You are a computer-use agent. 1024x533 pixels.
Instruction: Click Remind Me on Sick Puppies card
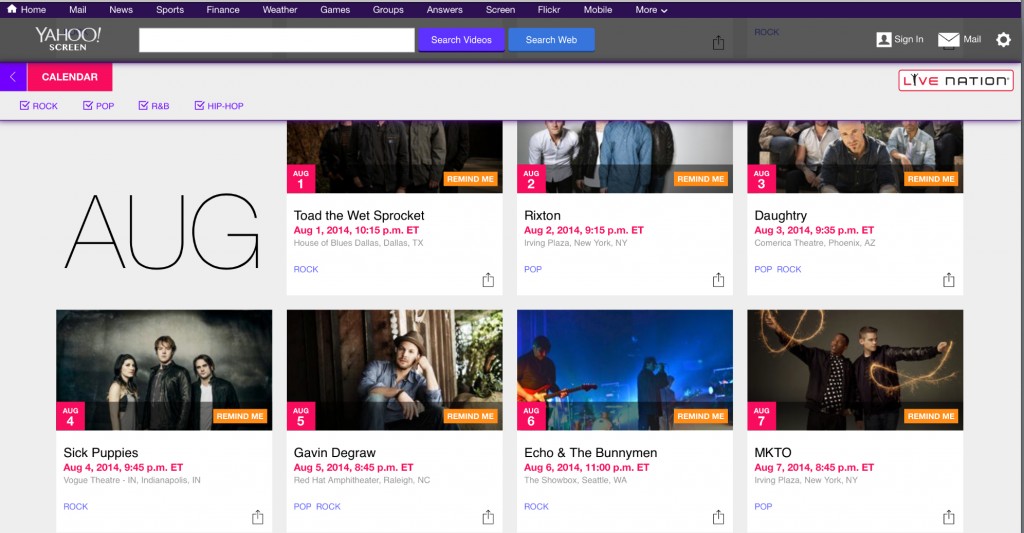(240, 416)
